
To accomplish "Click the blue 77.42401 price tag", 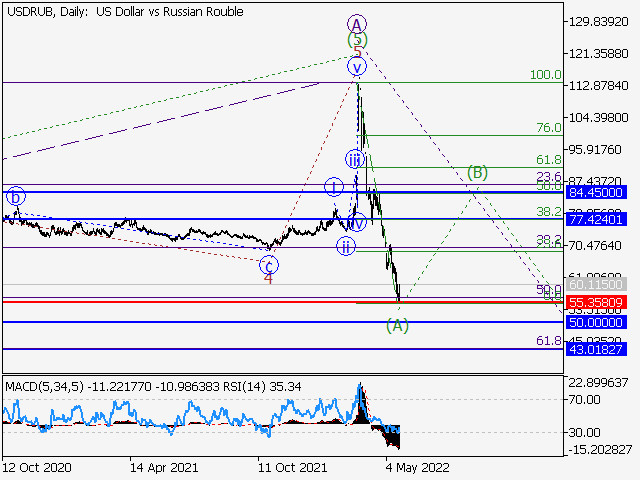I will click(x=596, y=220).
